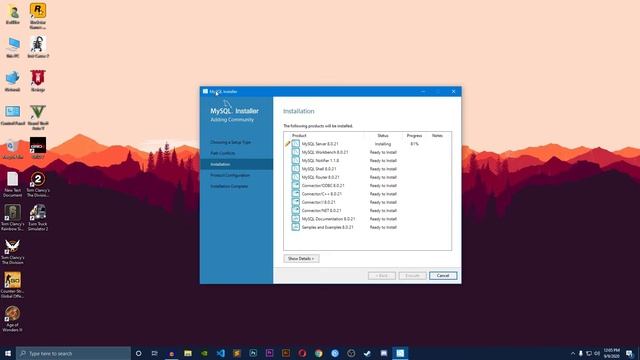Open the Grand Theft Auto V desktop icon
640x360 pixels.
(38, 117)
